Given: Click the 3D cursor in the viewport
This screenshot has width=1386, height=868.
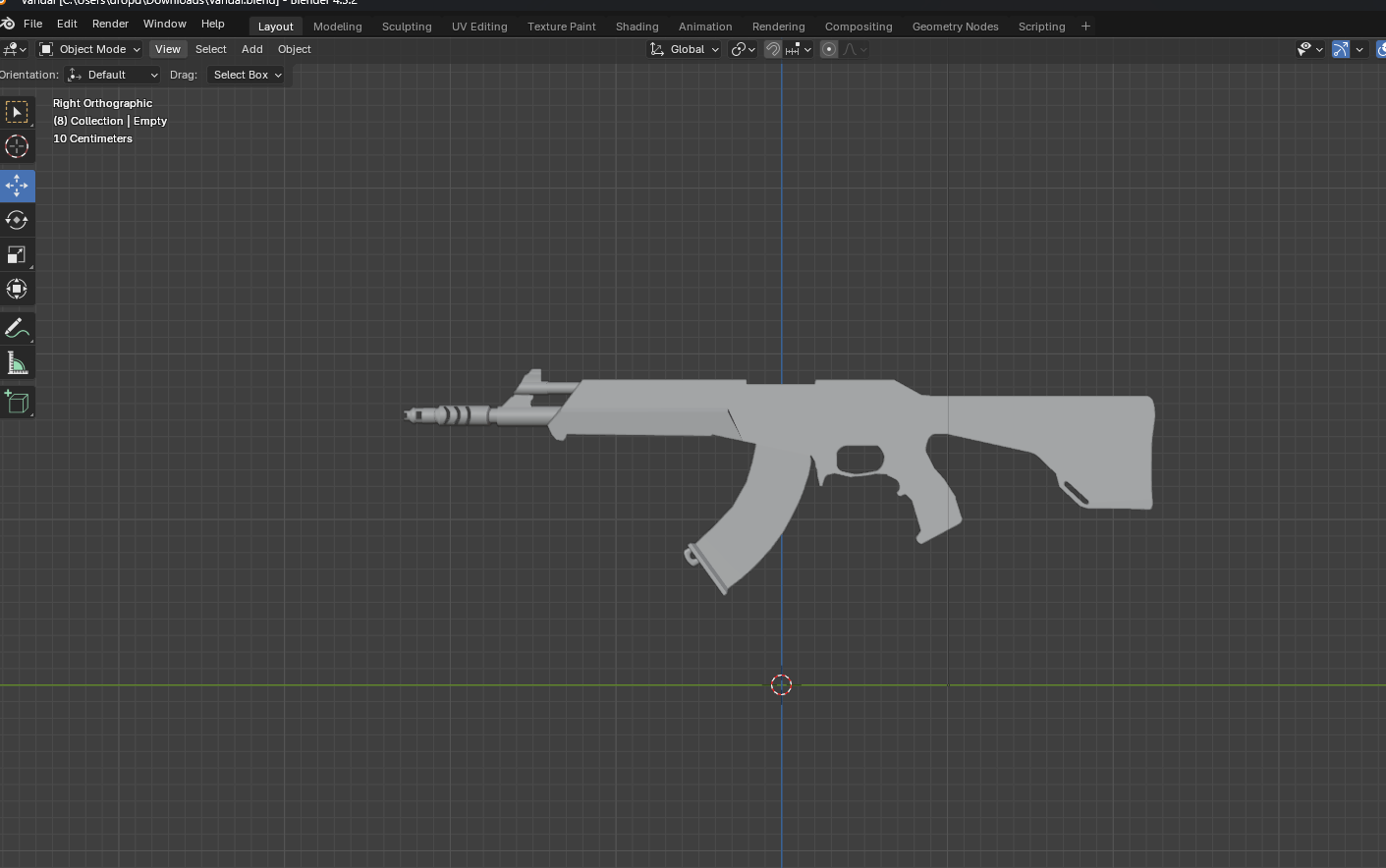Looking at the screenshot, I should (x=781, y=684).
